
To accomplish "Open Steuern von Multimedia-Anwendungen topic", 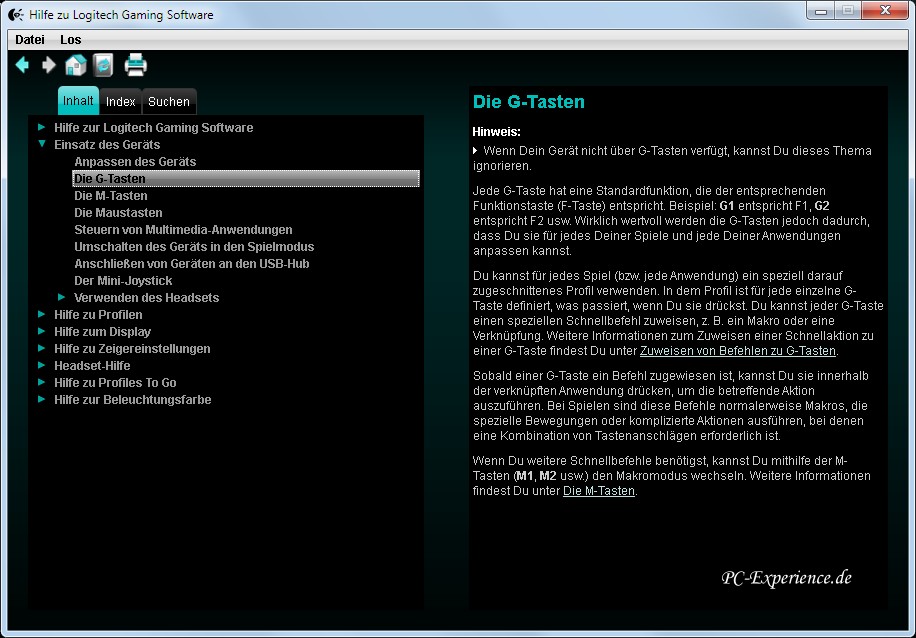I will click(183, 230).
